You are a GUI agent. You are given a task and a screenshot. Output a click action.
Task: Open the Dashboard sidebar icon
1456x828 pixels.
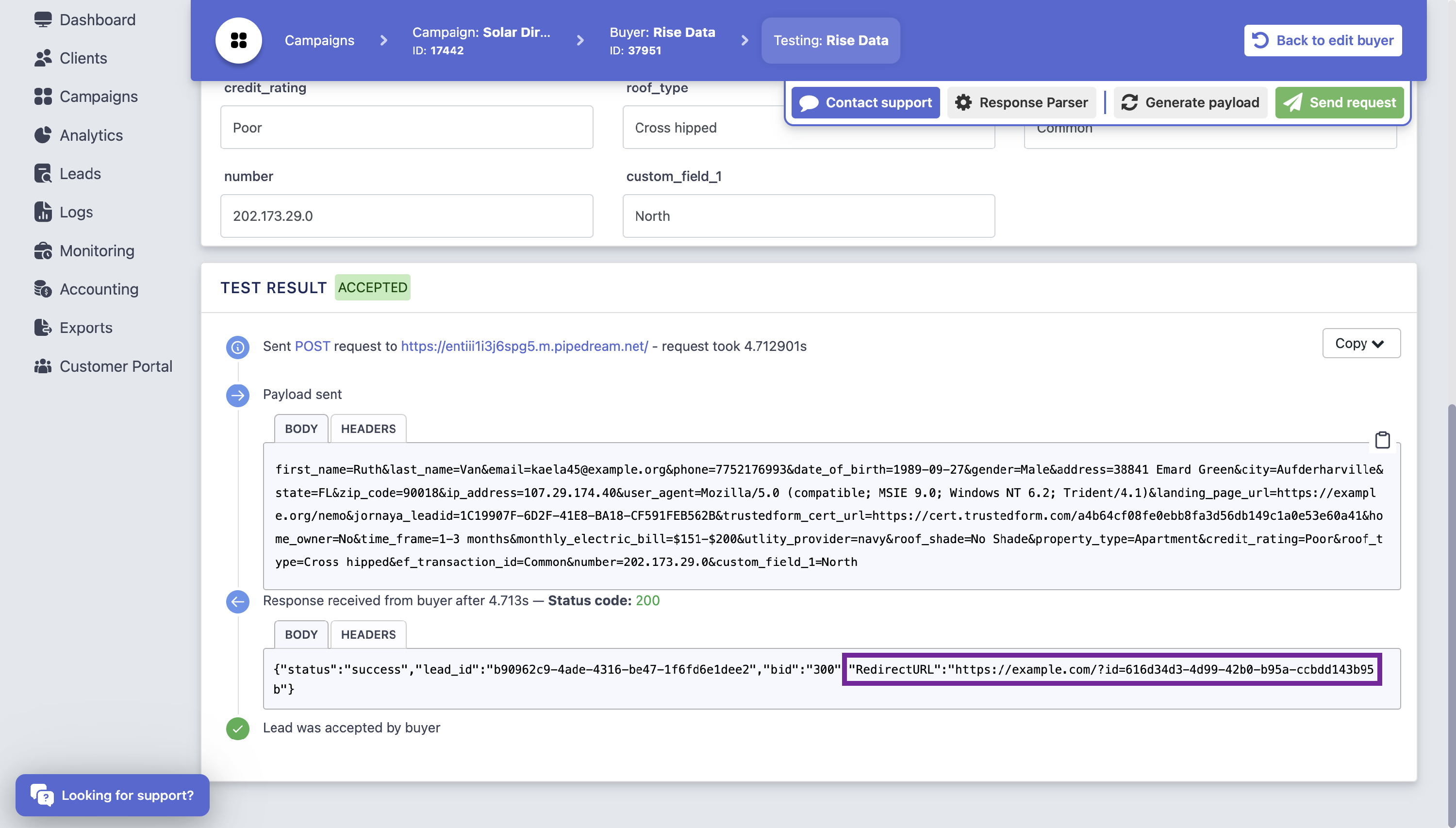(x=43, y=19)
